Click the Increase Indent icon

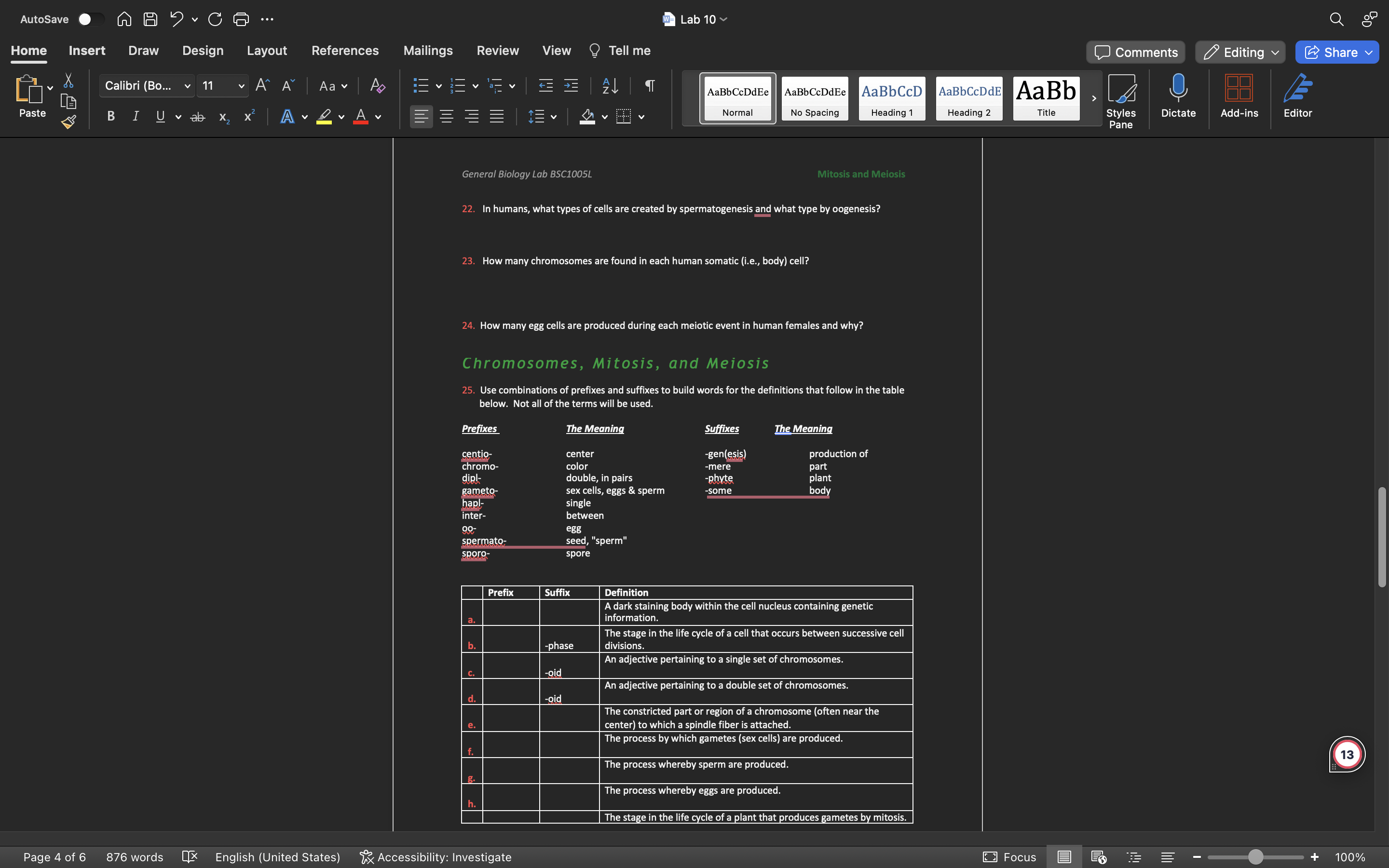[x=571, y=85]
